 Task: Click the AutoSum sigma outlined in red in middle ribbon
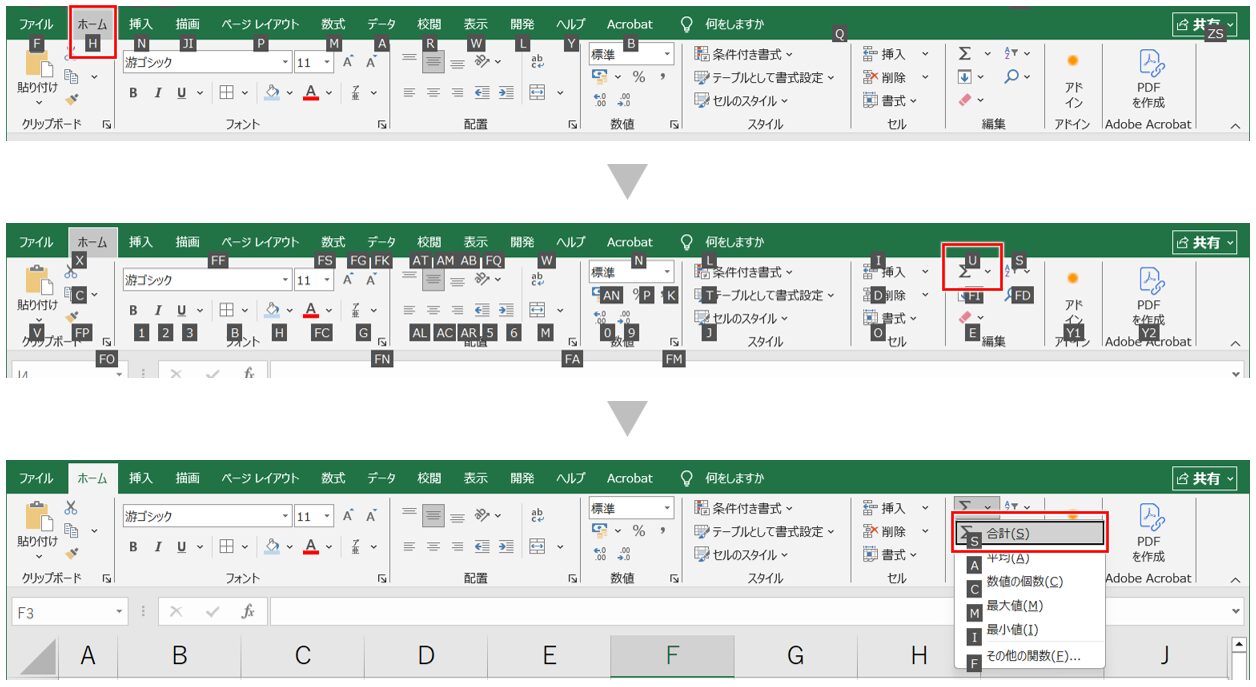965,271
